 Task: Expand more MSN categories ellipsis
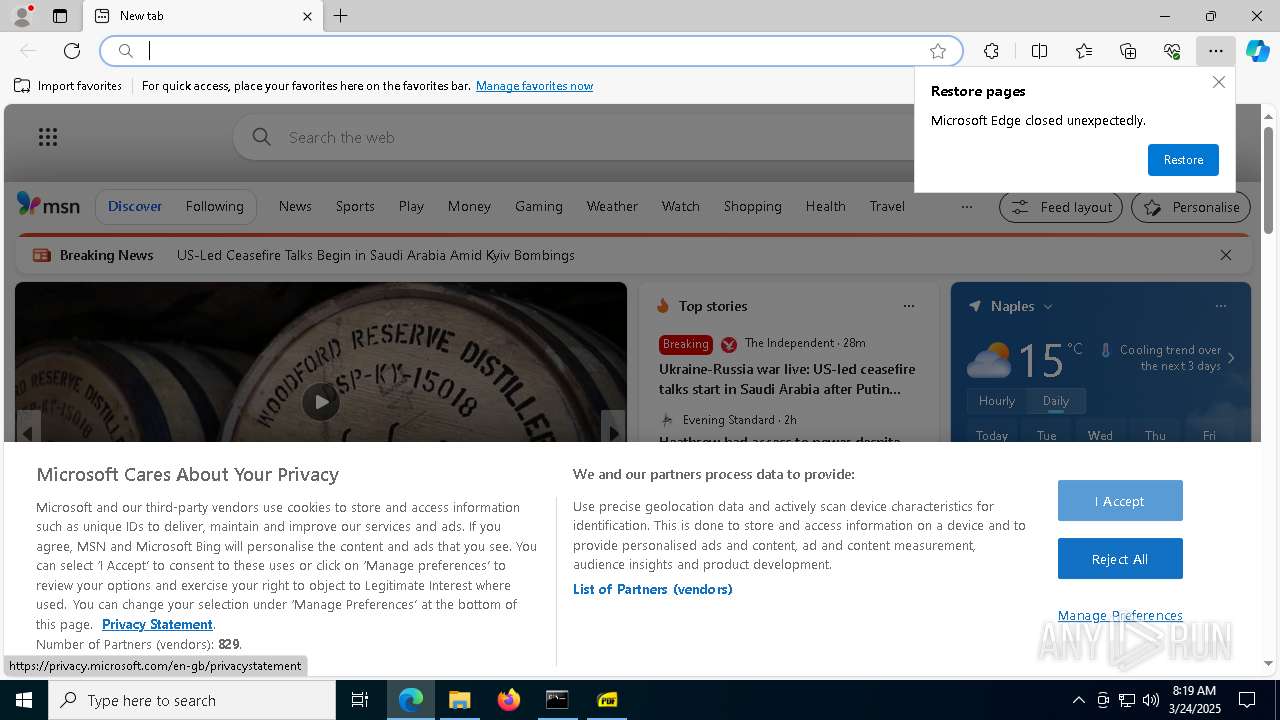[966, 207]
